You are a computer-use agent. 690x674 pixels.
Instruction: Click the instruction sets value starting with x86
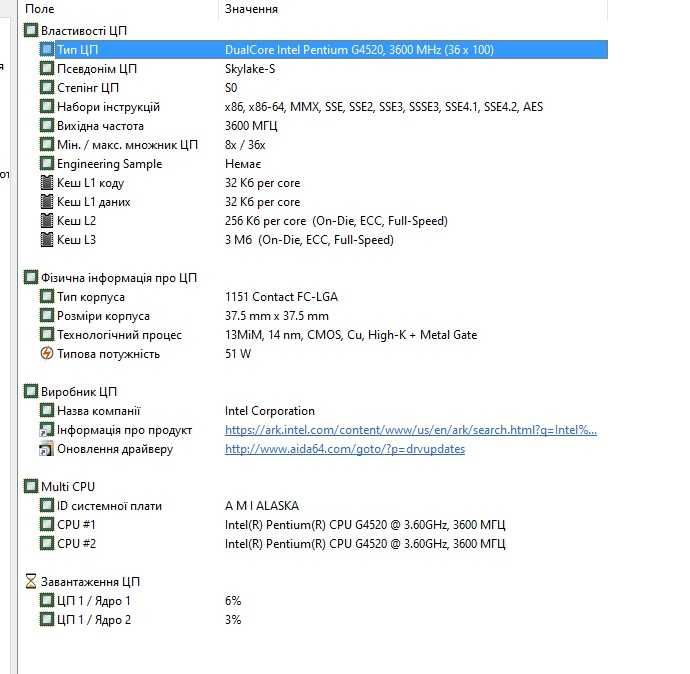[384, 106]
